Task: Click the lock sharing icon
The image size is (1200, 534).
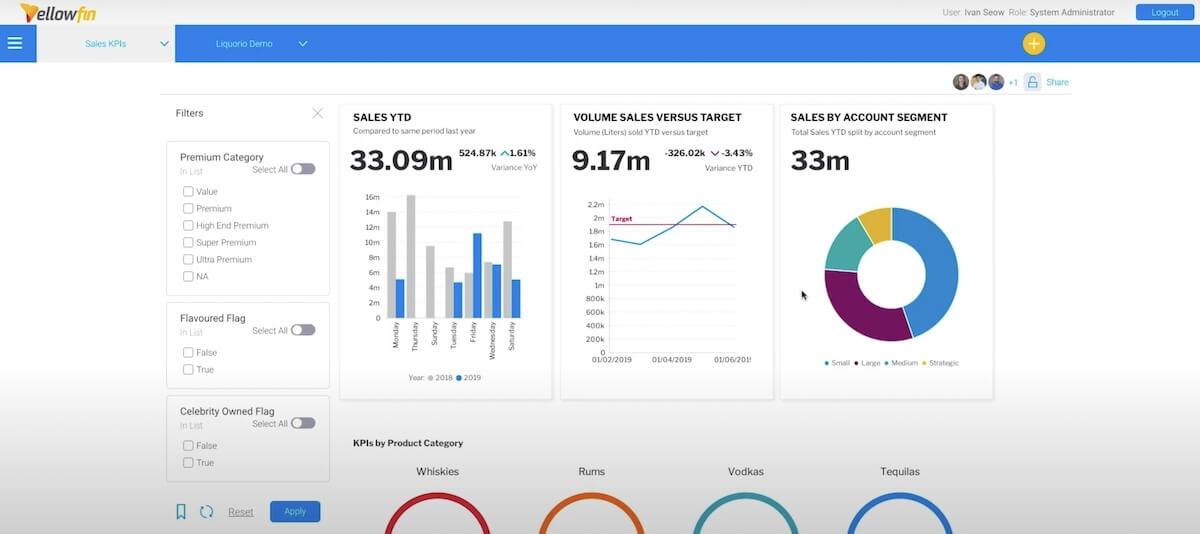Action: [x=1032, y=82]
